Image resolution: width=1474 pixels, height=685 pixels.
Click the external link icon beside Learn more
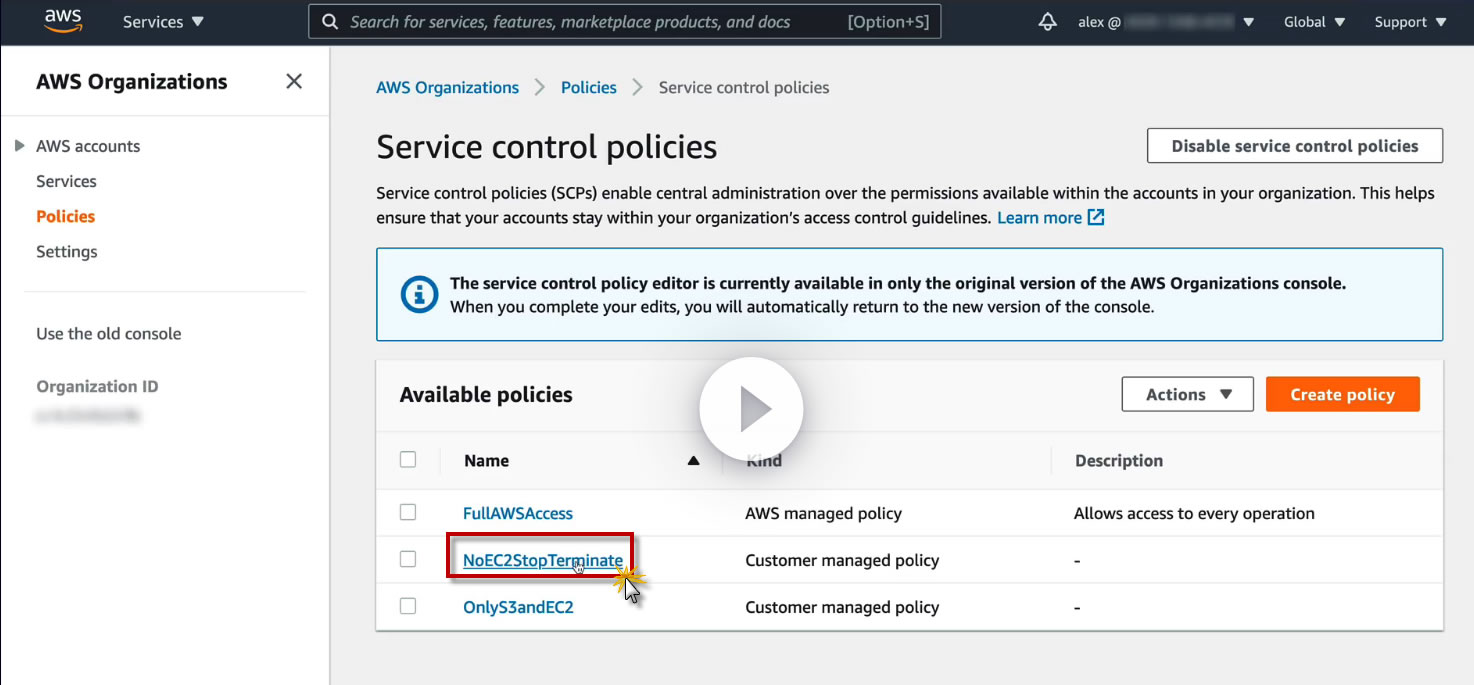(1096, 218)
